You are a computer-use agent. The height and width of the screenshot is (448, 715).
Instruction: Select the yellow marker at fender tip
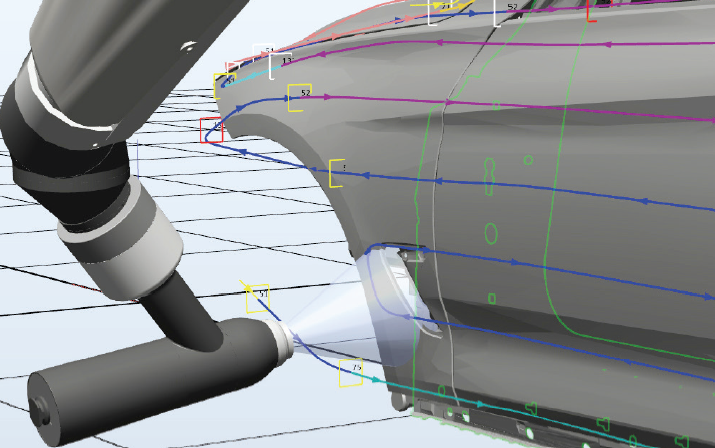tap(225, 85)
